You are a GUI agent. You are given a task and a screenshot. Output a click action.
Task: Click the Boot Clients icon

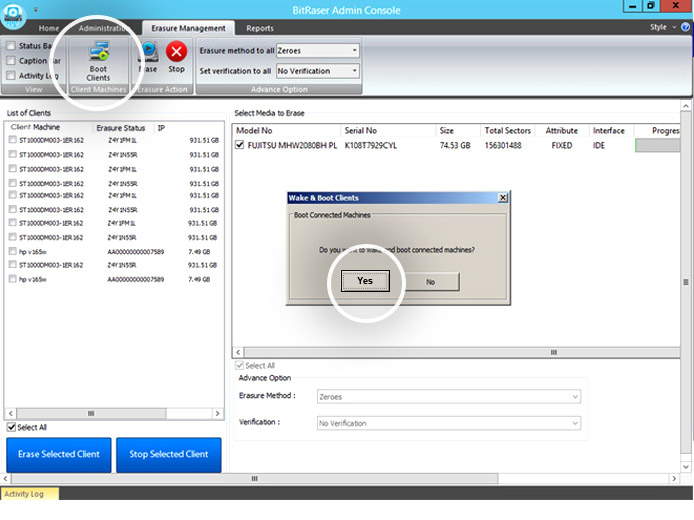(x=99, y=52)
